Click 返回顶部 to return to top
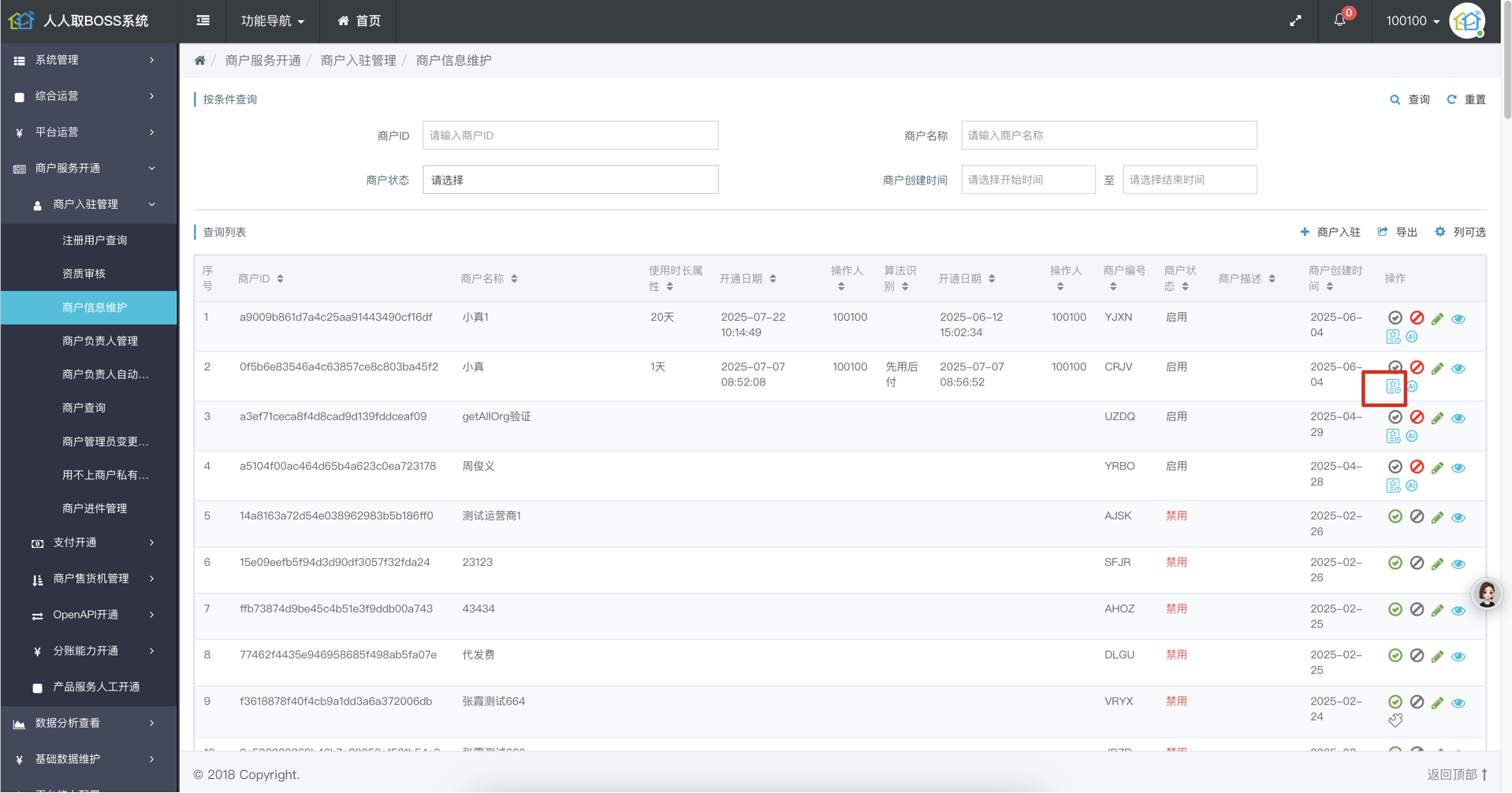The height and width of the screenshot is (793, 1512). 1457,774
